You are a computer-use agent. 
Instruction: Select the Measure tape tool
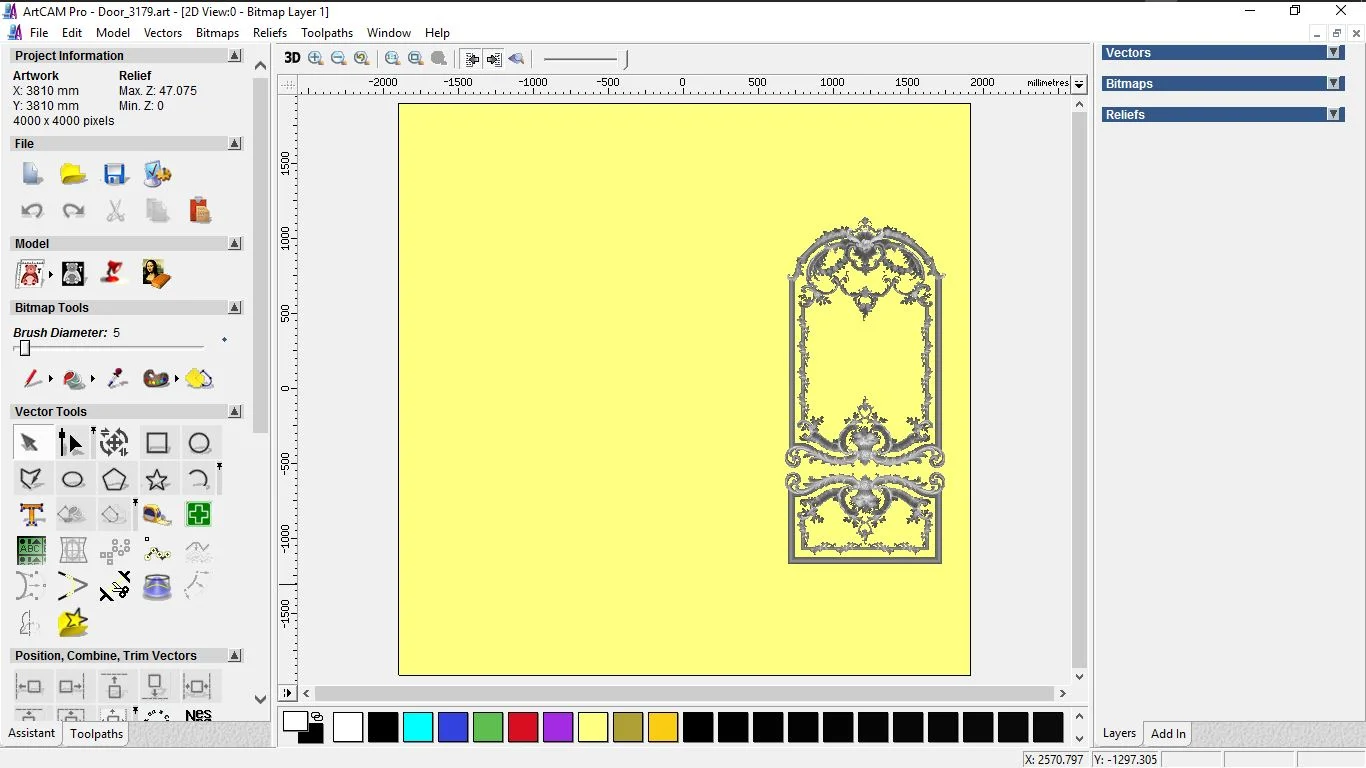157,515
